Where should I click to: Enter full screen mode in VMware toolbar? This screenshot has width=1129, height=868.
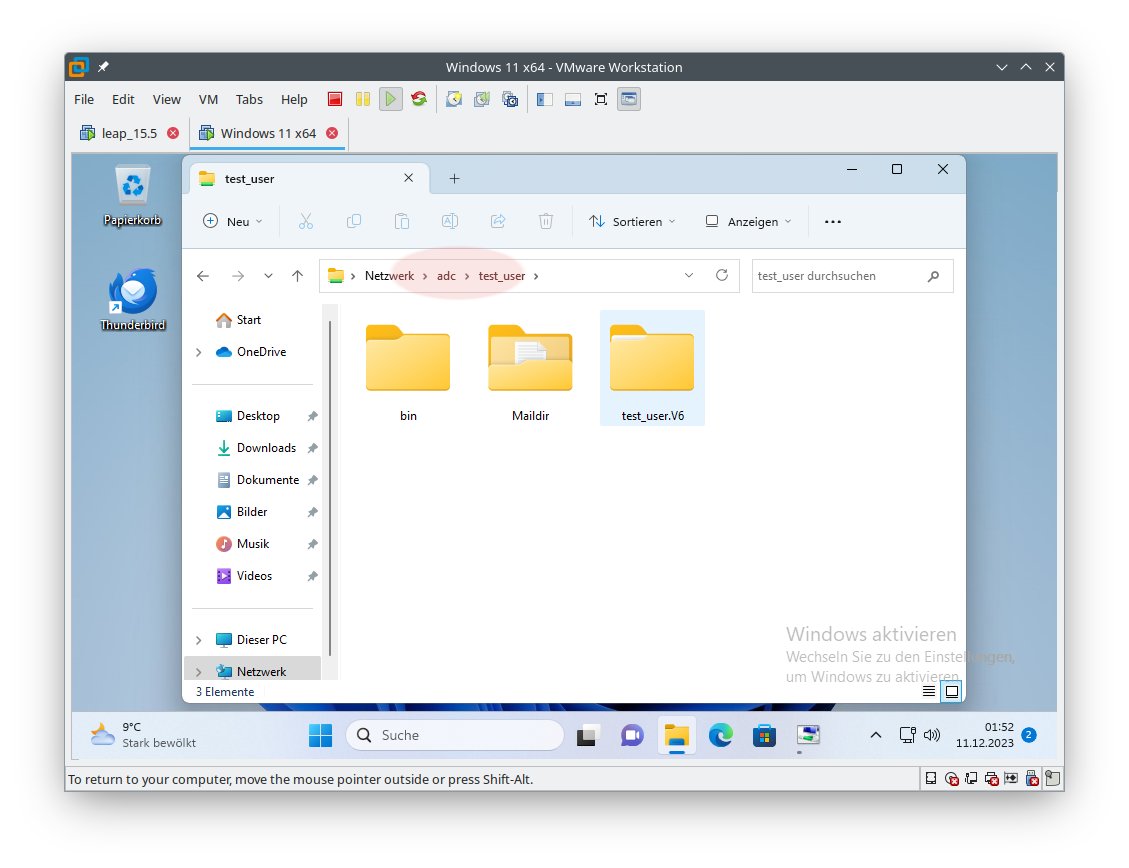pyautogui.click(x=601, y=99)
